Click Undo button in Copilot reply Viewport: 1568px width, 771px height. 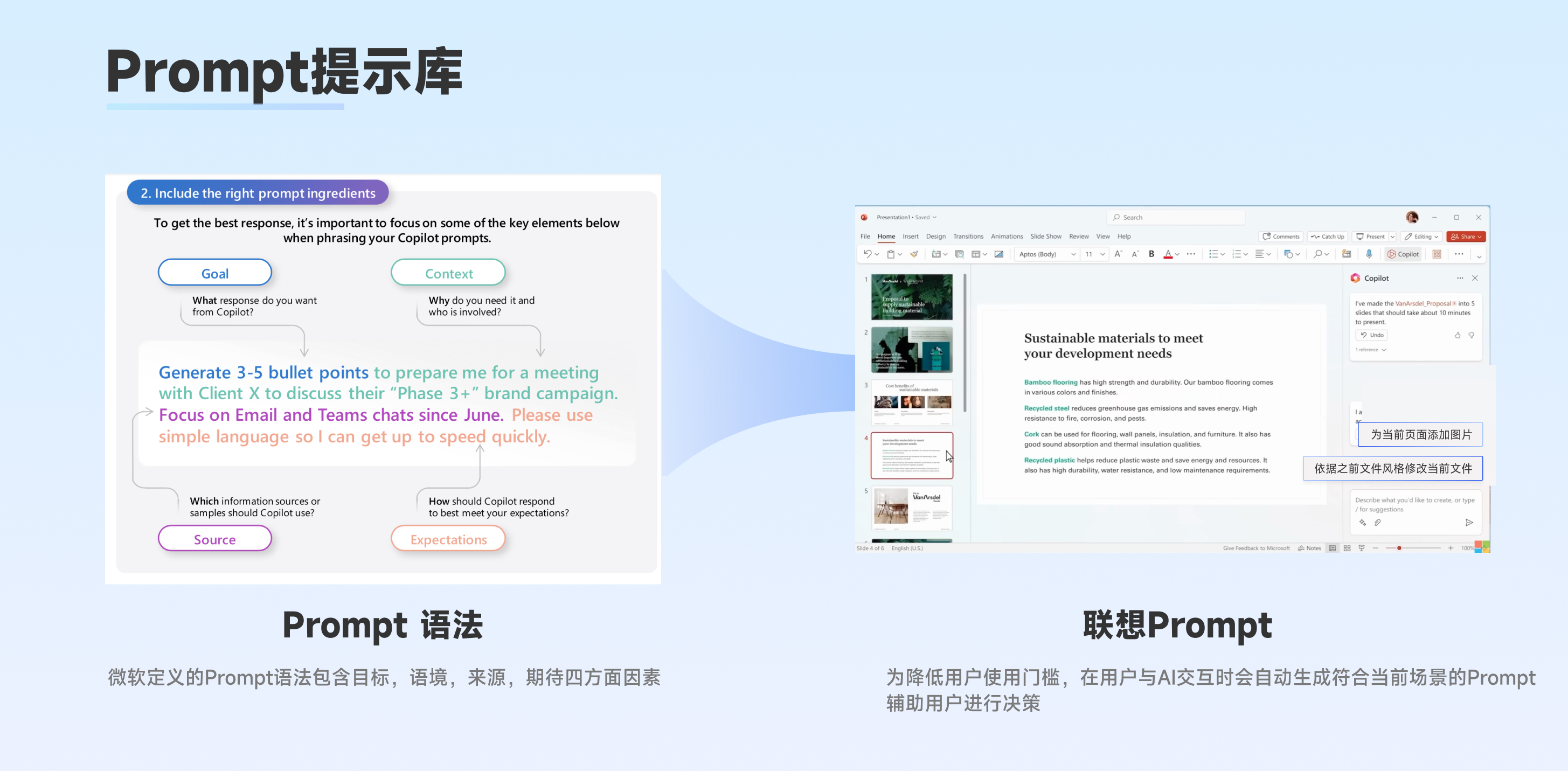click(1371, 335)
